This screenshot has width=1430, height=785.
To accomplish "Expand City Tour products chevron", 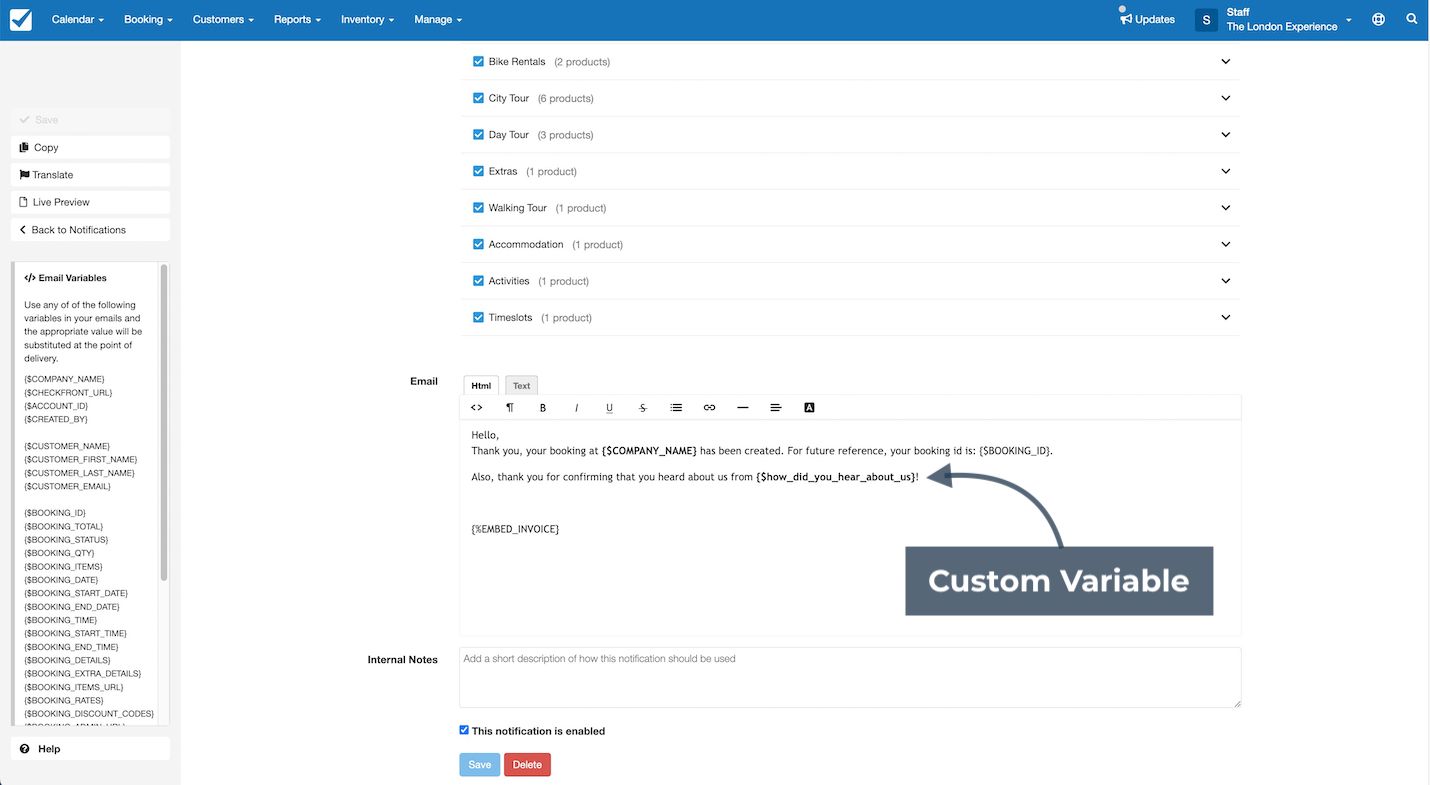I will tap(1226, 98).
